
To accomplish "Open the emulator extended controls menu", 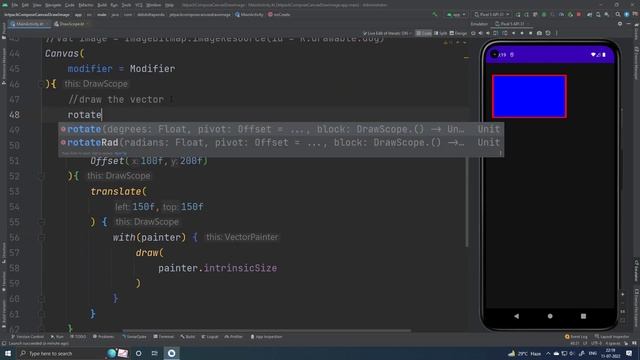I will pyautogui.click(x=556, y=33).
